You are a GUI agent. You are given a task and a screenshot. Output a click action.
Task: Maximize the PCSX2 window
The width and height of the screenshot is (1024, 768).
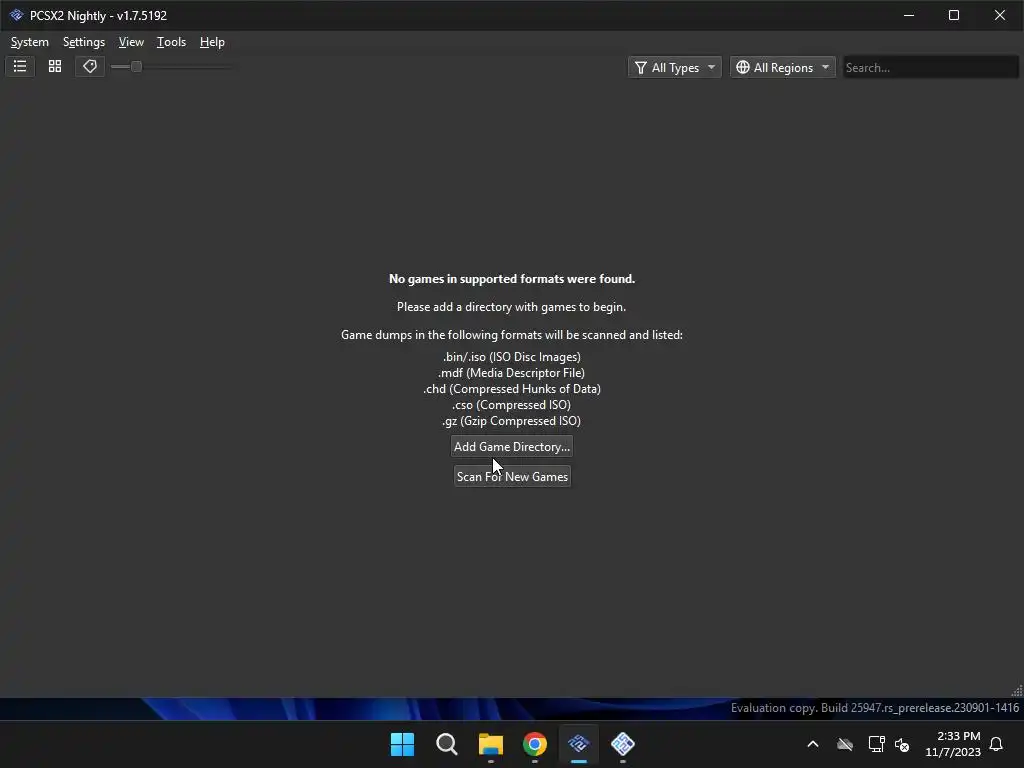click(954, 15)
